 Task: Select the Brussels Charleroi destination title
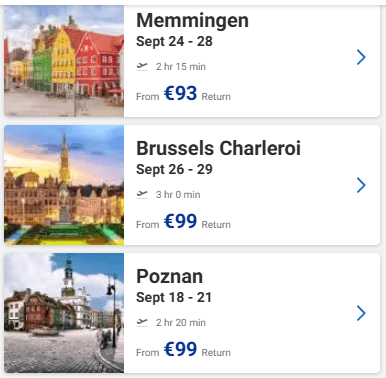(x=218, y=148)
